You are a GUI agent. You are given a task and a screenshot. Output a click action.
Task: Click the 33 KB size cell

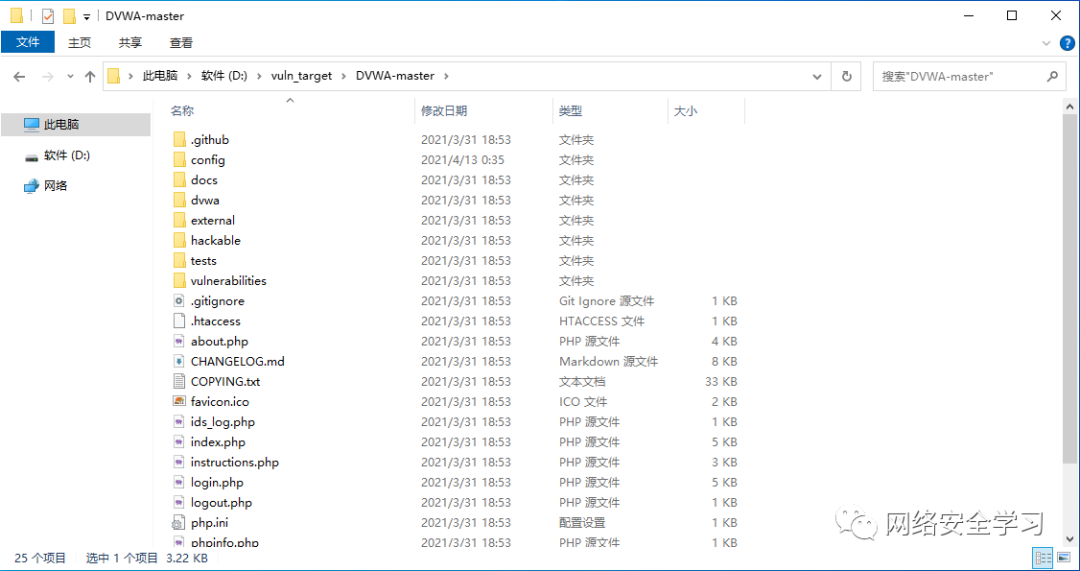(721, 382)
